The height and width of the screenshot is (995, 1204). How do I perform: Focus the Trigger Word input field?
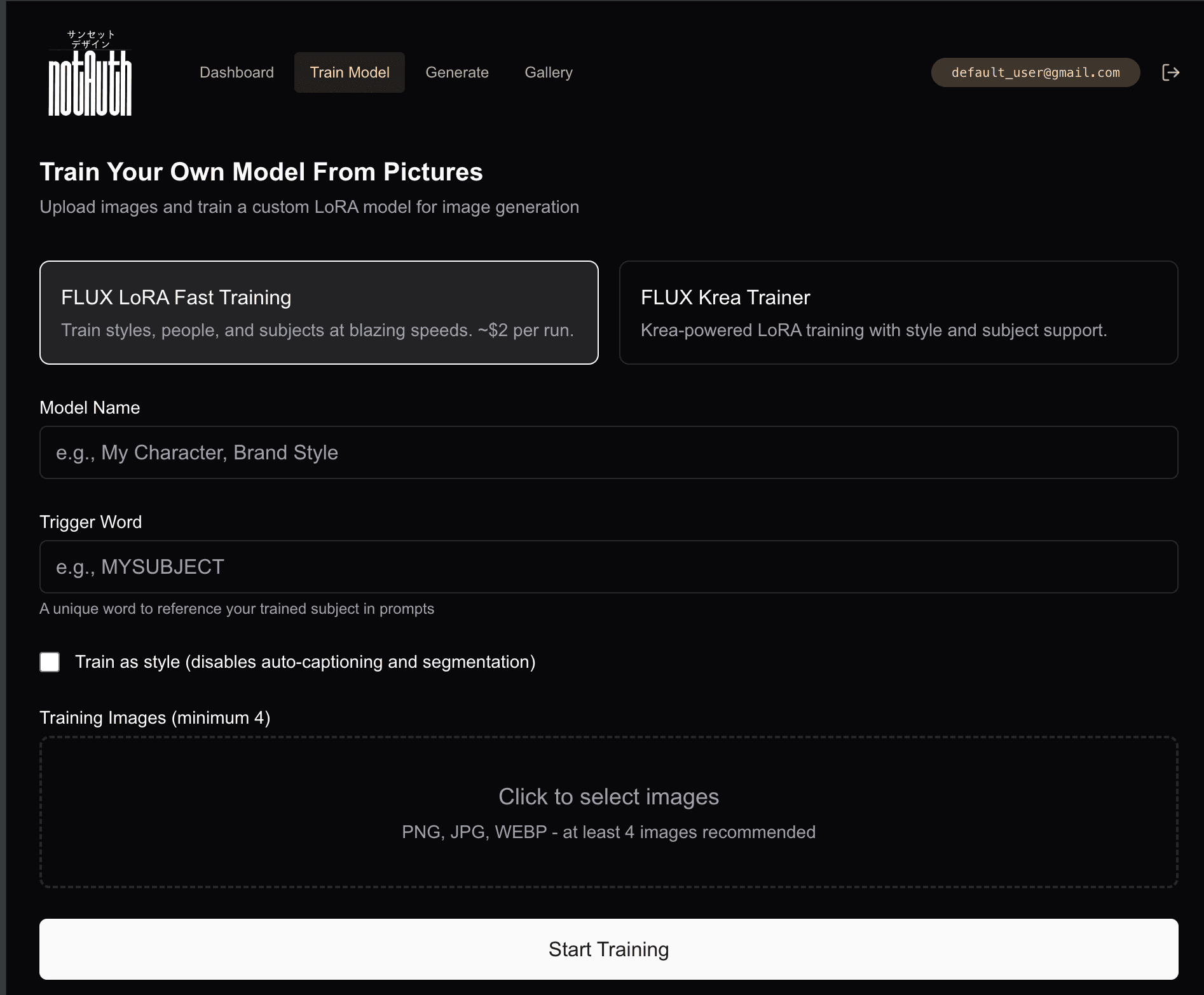click(609, 567)
